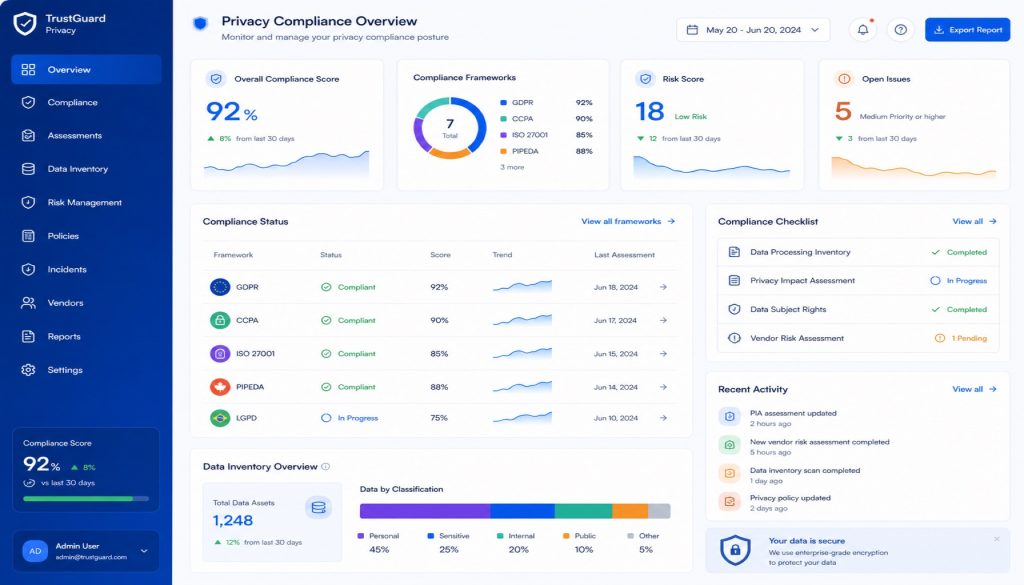
Task: Open CCPA row arrow
Action: pos(663,320)
